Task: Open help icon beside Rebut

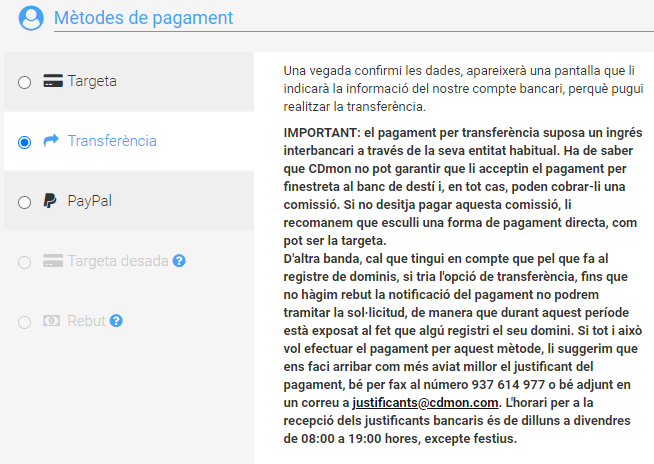Action: (116, 321)
